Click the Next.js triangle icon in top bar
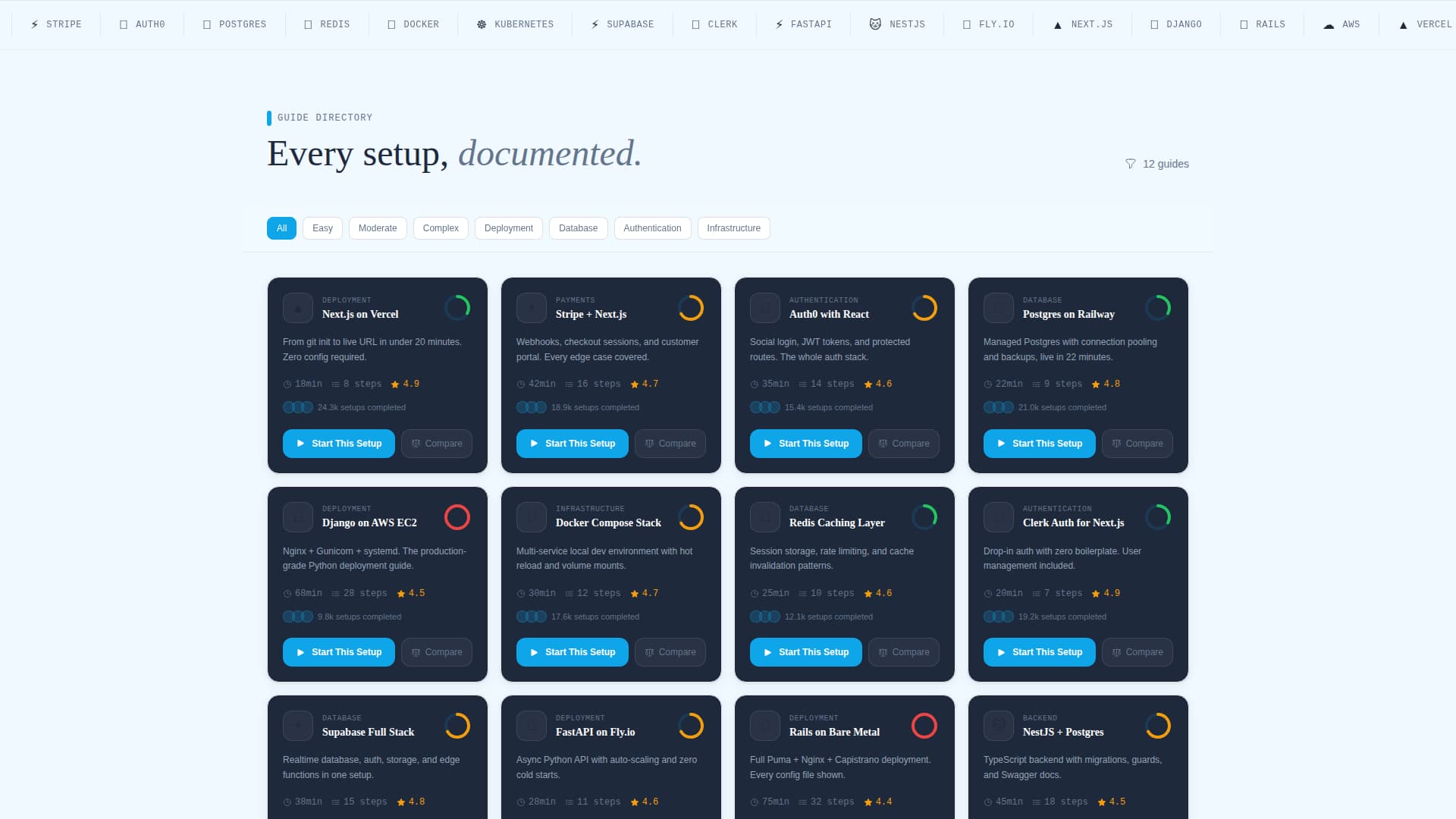Image resolution: width=1456 pixels, height=819 pixels. (x=1058, y=25)
